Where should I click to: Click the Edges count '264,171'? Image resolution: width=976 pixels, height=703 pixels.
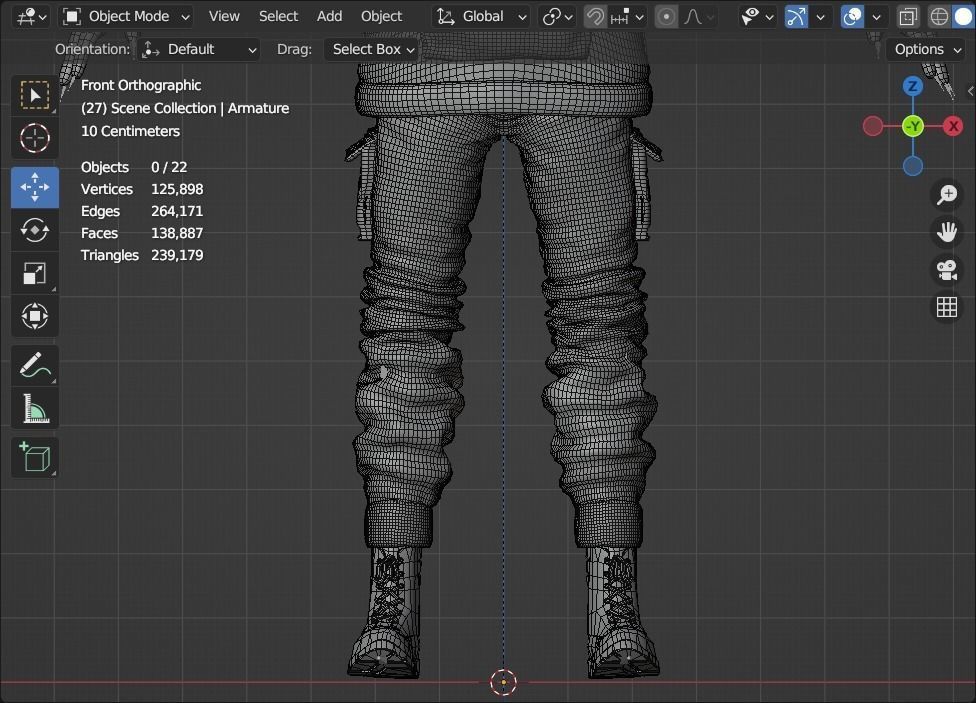(177, 211)
